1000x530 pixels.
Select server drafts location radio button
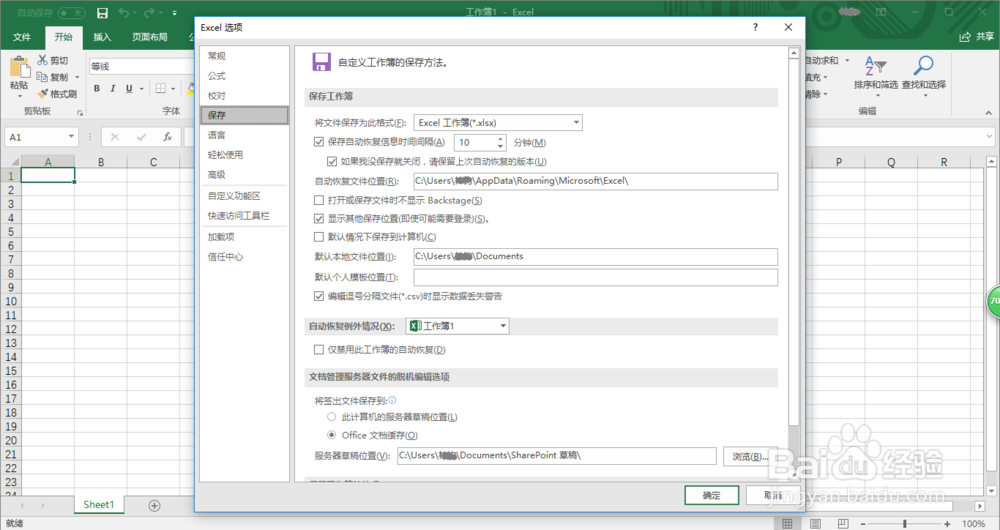tap(332, 416)
